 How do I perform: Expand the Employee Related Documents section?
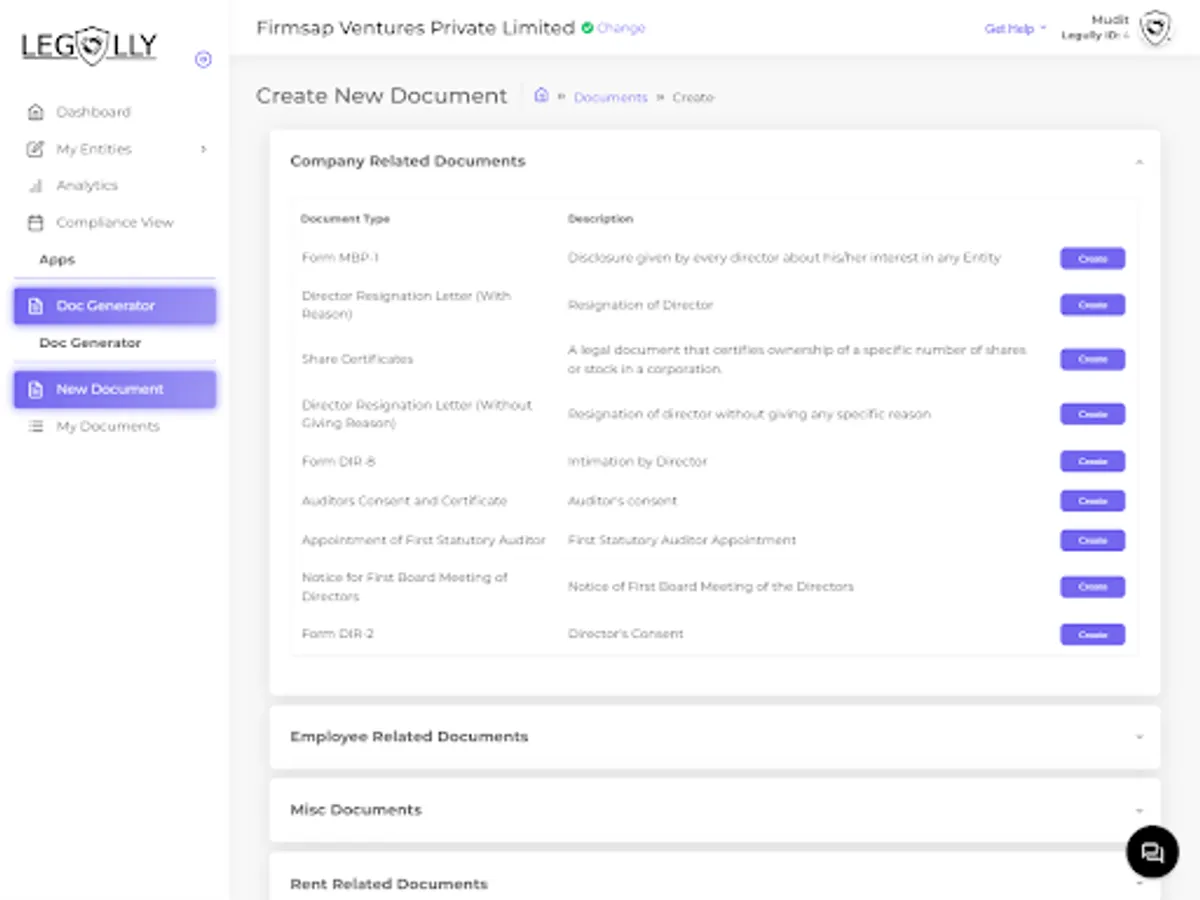point(1139,737)
